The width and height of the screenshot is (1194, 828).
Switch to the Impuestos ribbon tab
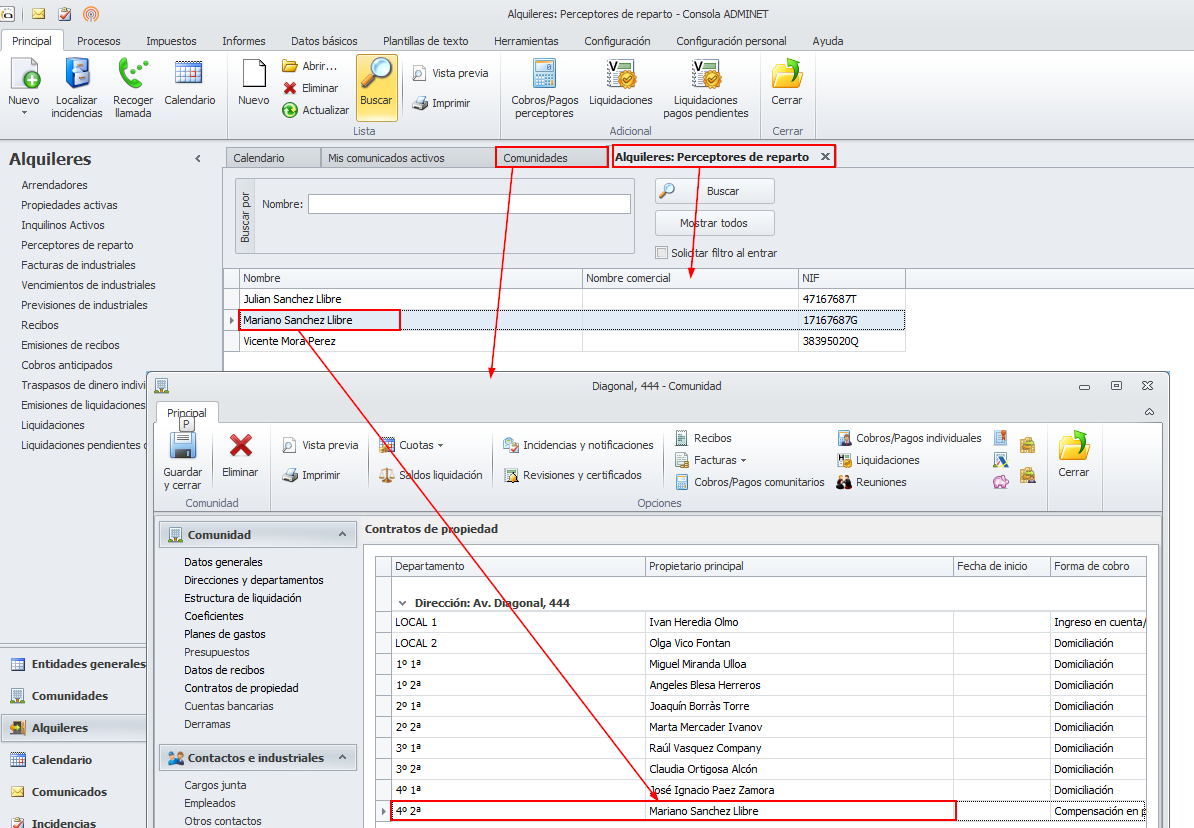pos(171,41)
